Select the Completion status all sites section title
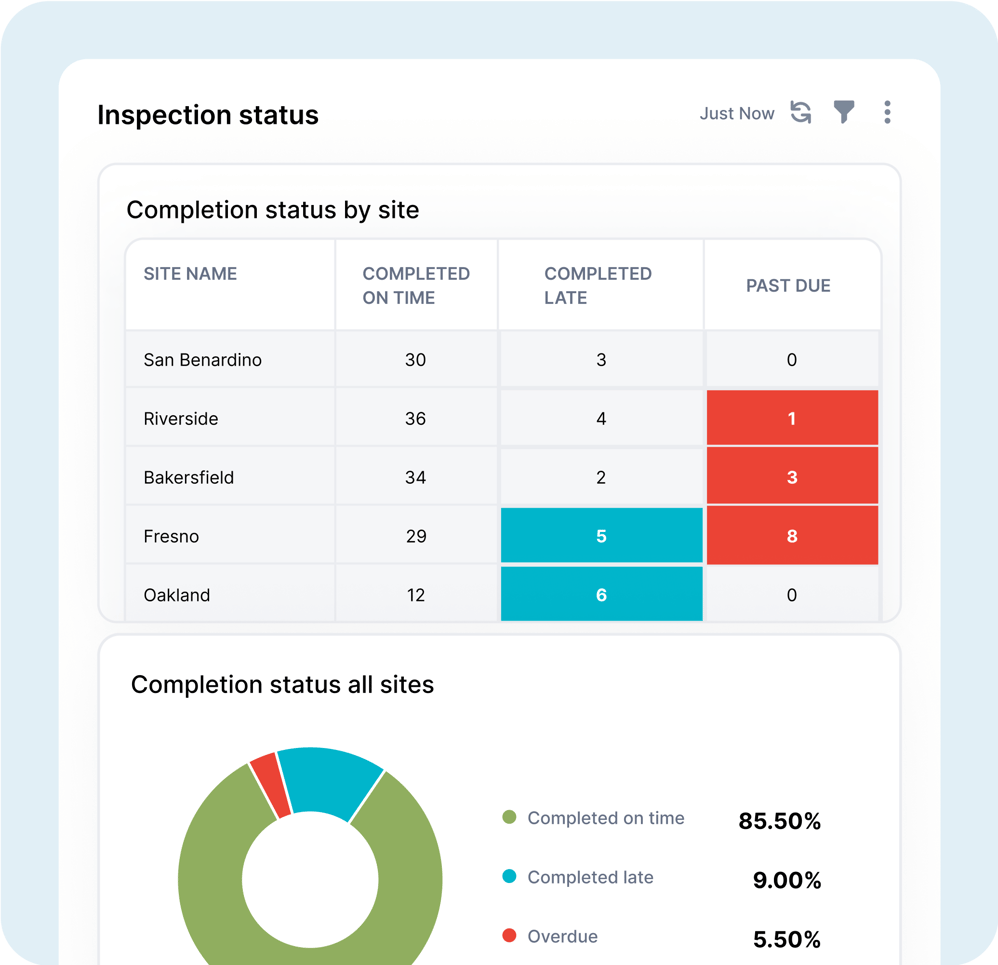This screenshot has height=965, width=998. [283, 685]
